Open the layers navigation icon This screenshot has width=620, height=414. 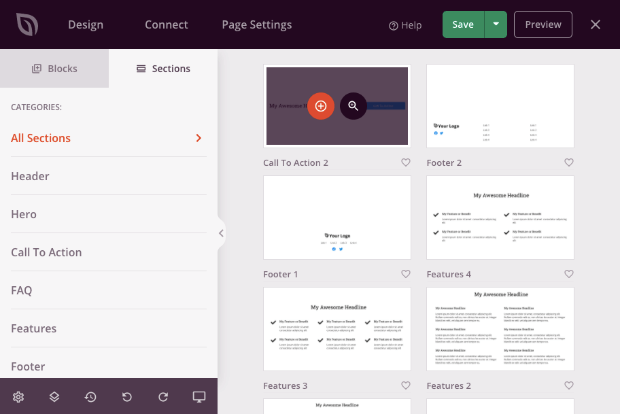(x=54, y=397)
